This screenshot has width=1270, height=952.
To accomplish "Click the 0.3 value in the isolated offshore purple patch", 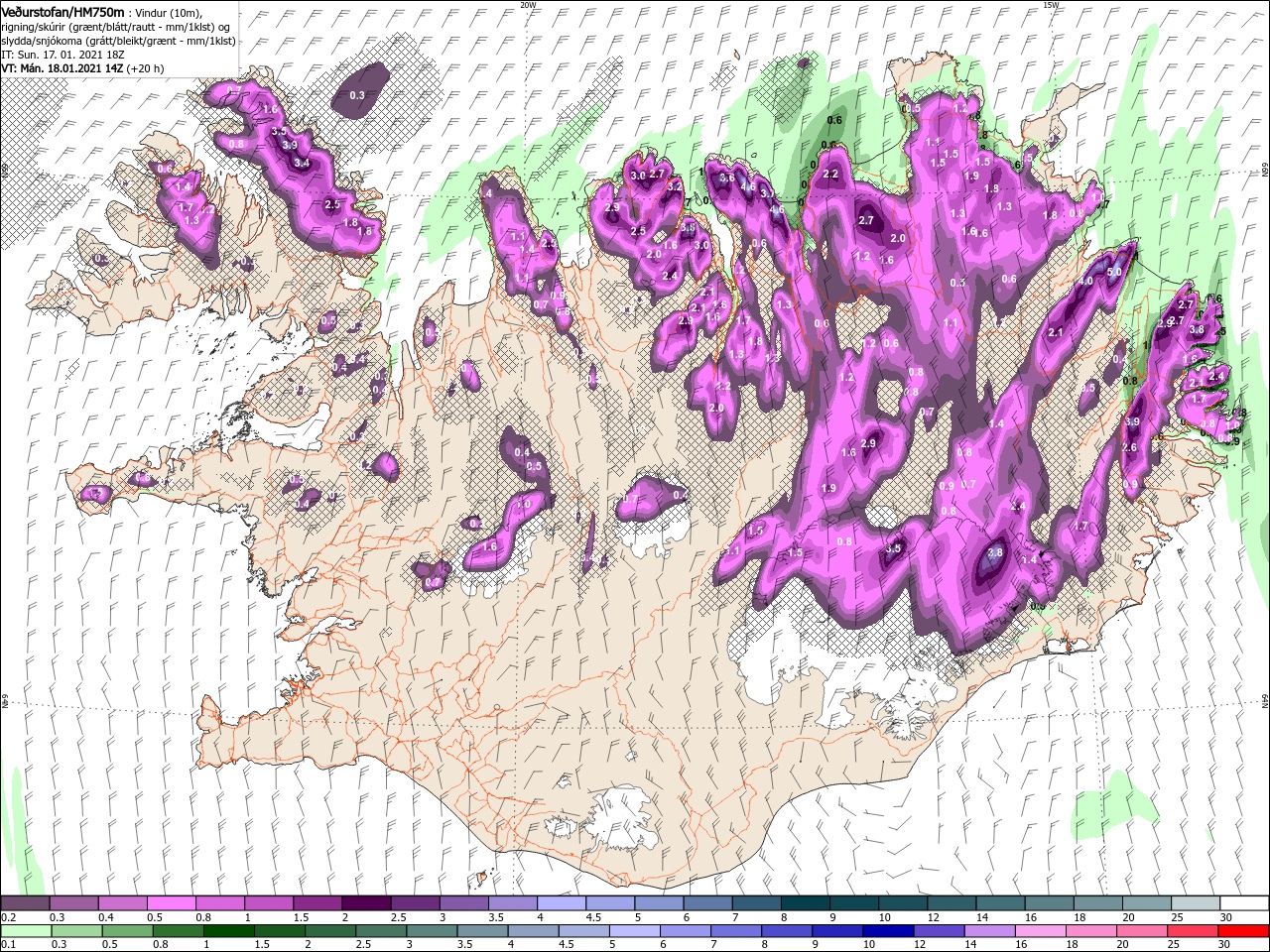I will click(x=358, y=95).
